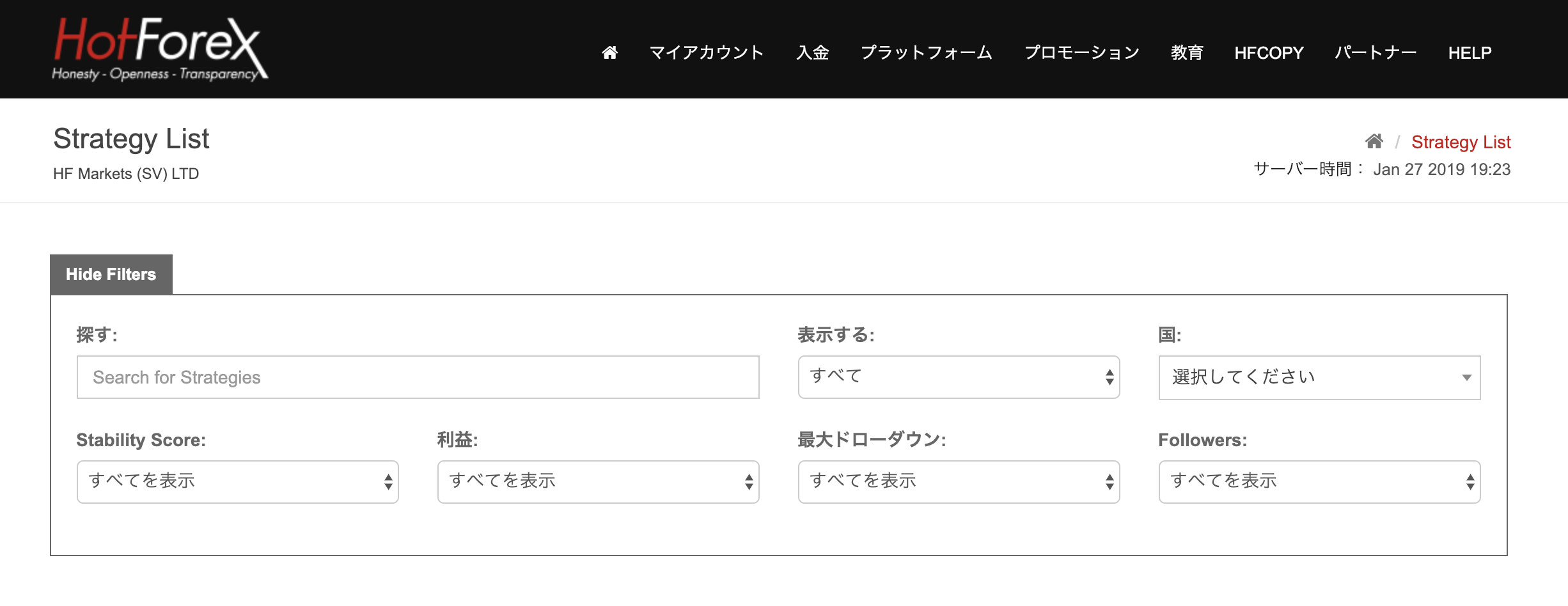The image size is (1568, 606).
Task: Open the マイアカウント menu
Action: coord(707,52)
